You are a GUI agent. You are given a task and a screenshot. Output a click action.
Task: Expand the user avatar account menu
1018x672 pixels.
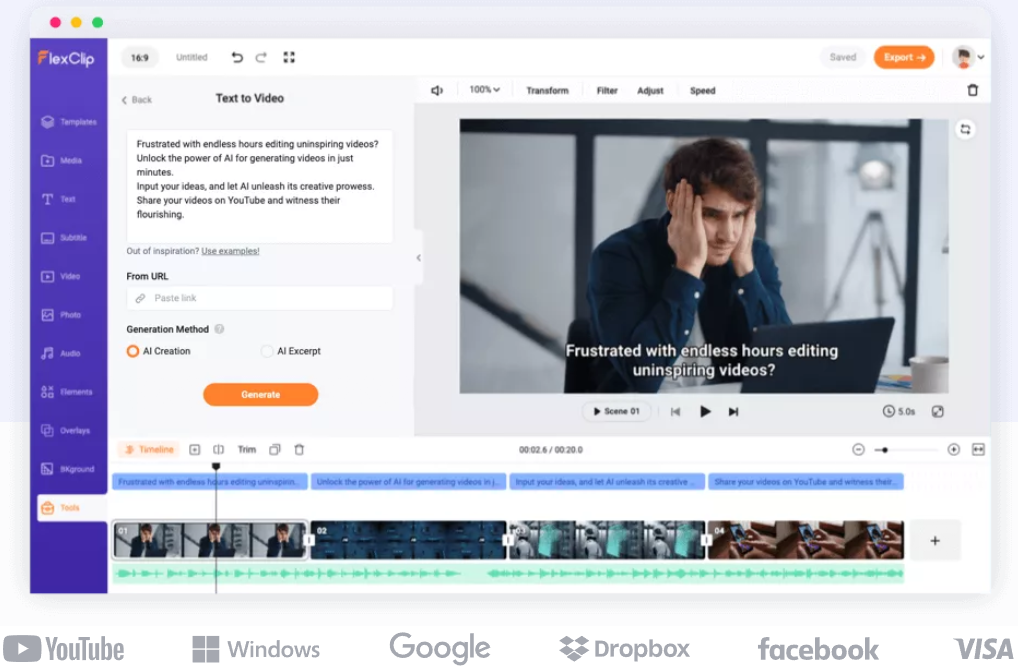[x=968, y=57]
